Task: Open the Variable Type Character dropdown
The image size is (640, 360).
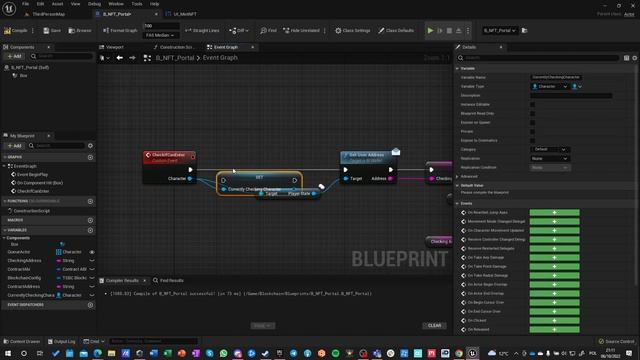Action: coord(550,87)
